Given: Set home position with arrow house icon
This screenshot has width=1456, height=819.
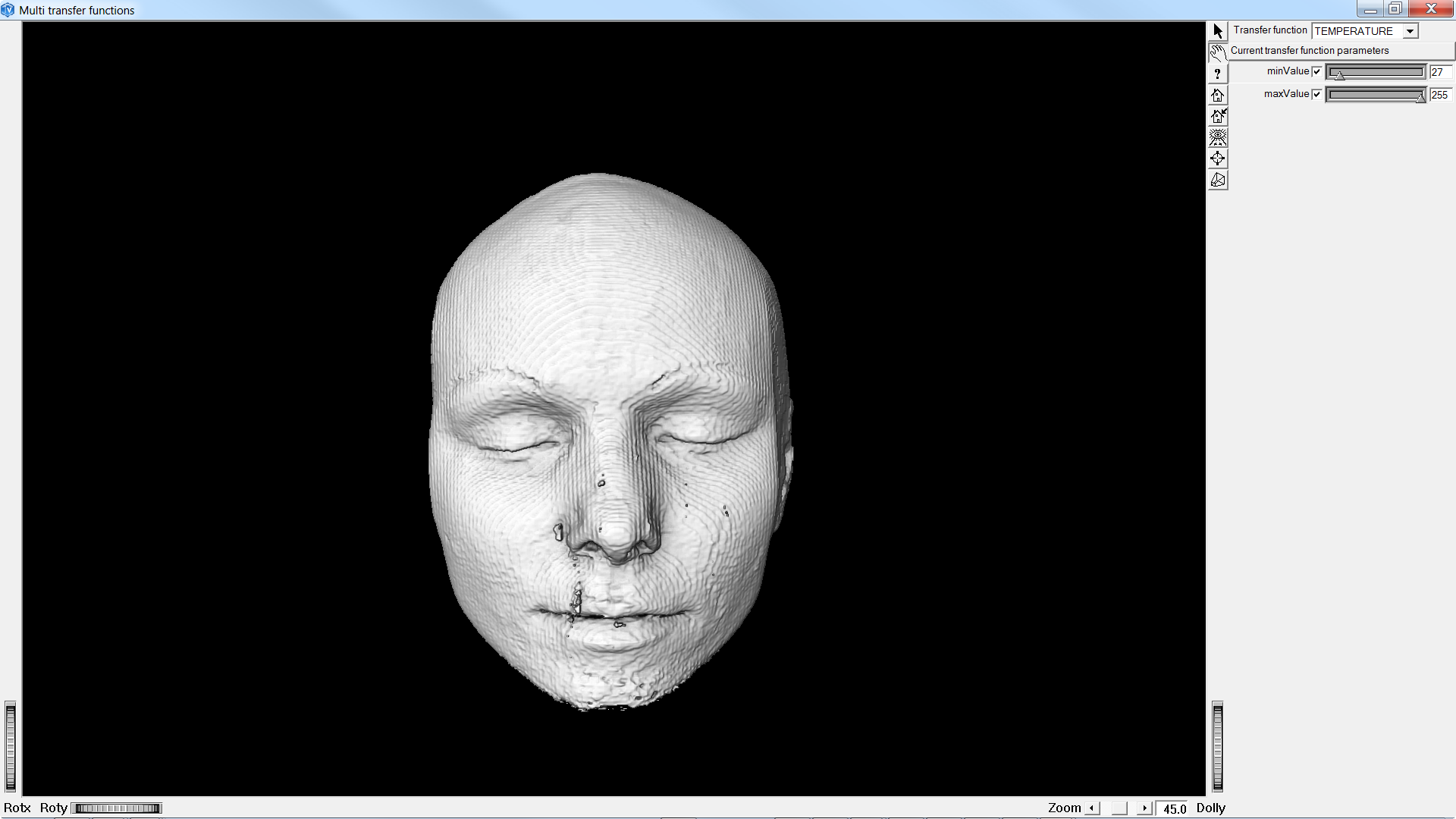Looking at the screenshot, I should click(x=1218, y=116).
